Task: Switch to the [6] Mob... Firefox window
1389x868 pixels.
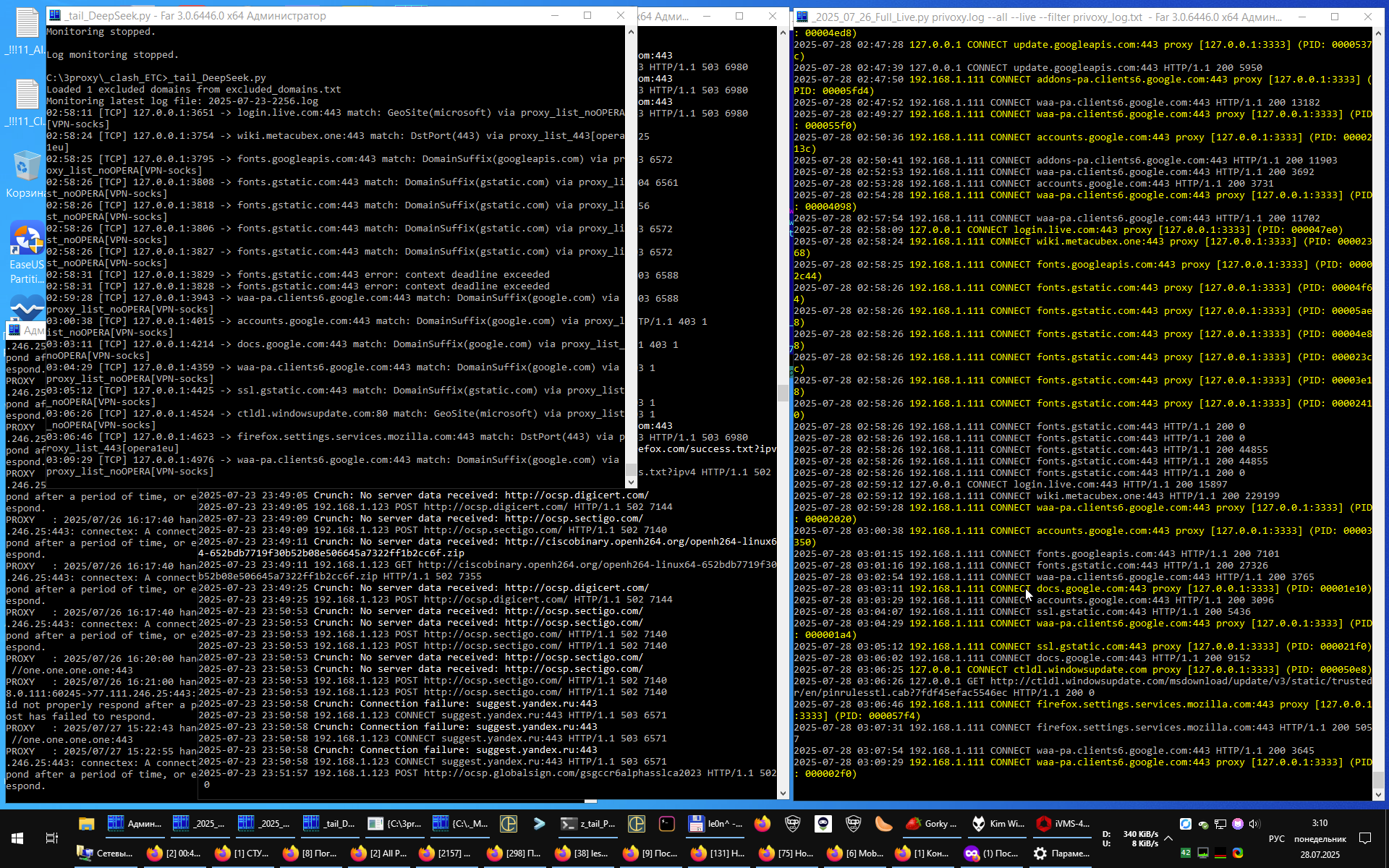Action: (x=854, y=854)
